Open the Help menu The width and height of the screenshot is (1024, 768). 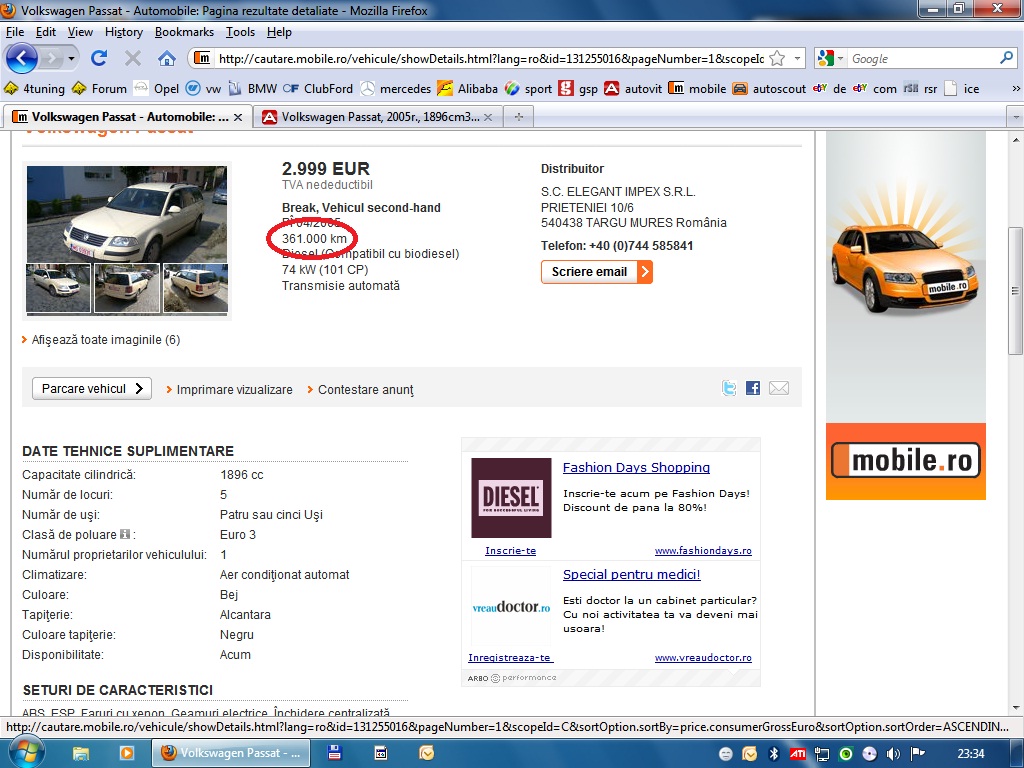point(279,32)
